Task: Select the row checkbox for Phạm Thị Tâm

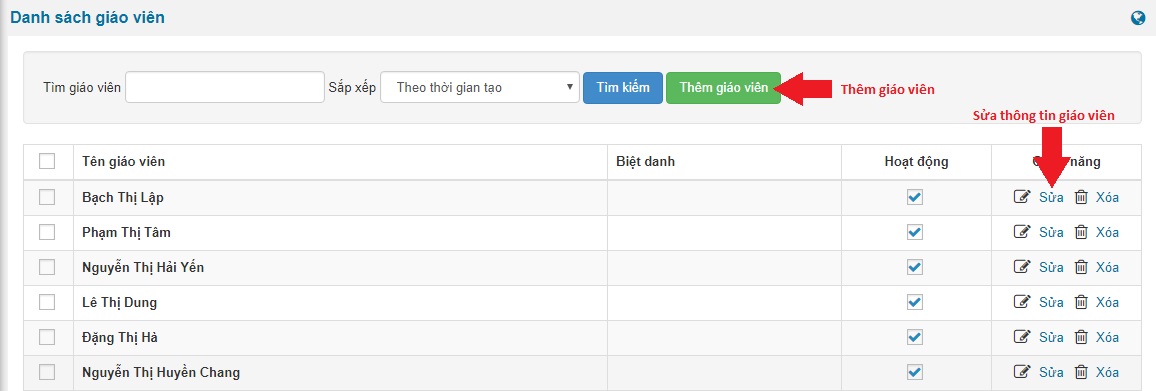Action: click(x=47, y=232)
